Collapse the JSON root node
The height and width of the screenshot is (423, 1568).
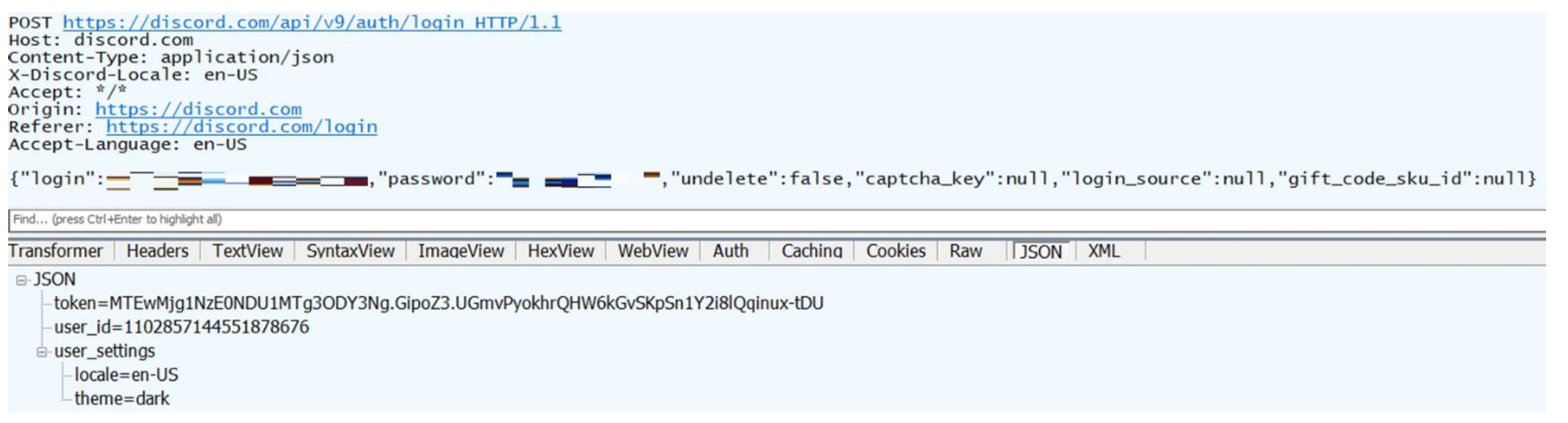click(x=21, y=280)
